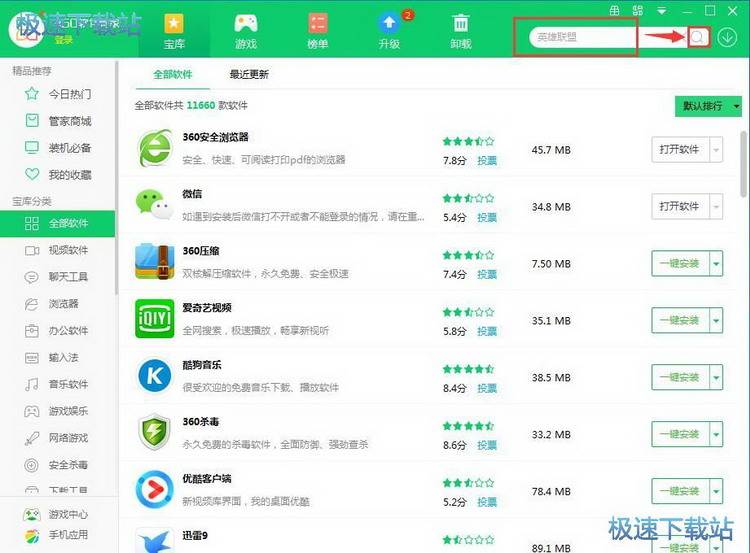Click 投票 link for 优酷客户端
The image size is (750, 553).
point(487,502)
